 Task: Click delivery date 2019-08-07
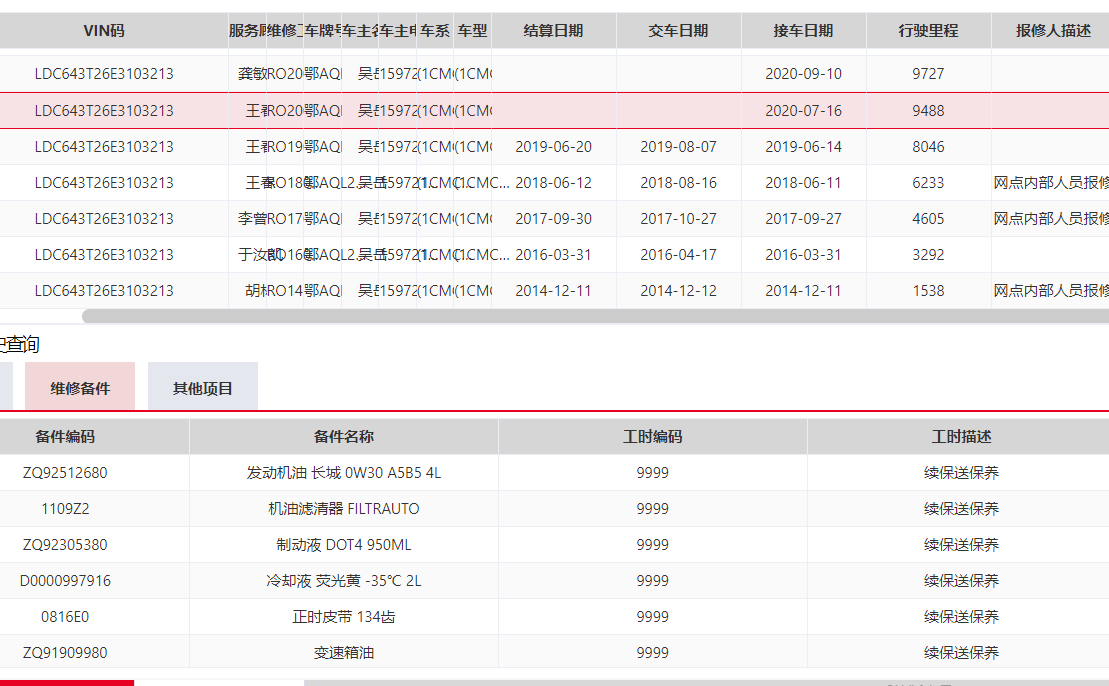click(678, 146)
